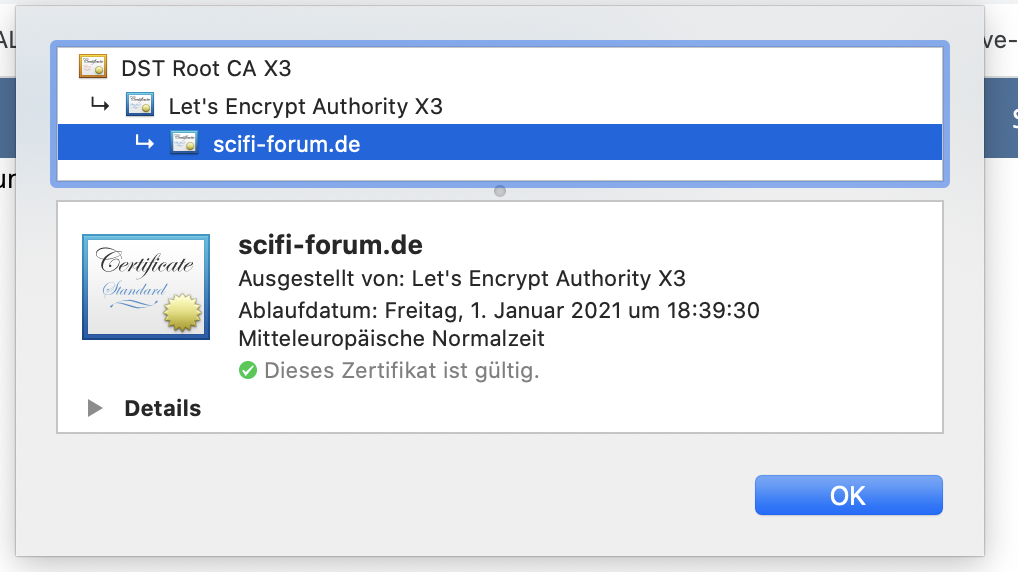Screen dimensions: 1018x572
Task: Click the green valid-certificate checkmark icon
Action: (248, 371)
